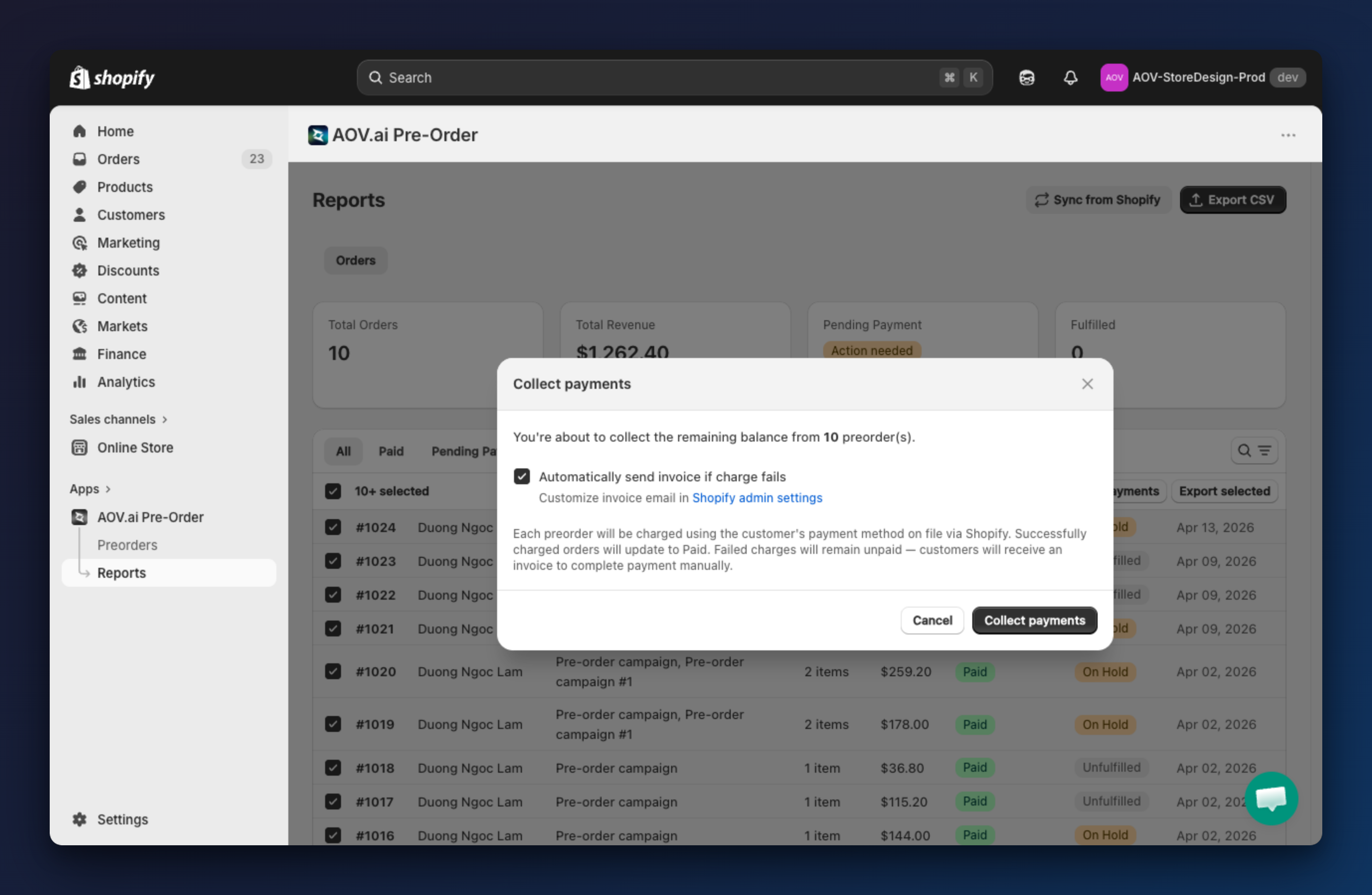Viewport: 1372px width, 895px height.
Task: Click the Products tag icon
Action: point(80,187)
